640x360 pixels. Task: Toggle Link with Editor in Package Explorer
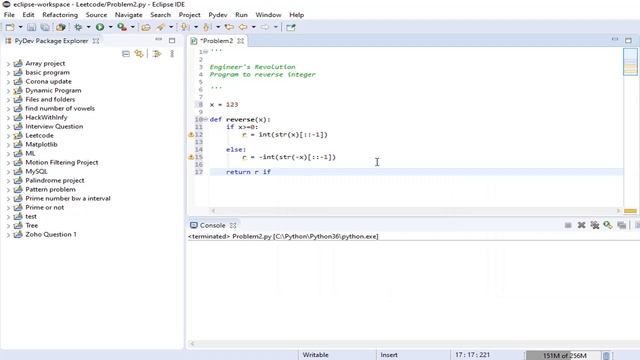pyautogui.click(x=139, y=54)
